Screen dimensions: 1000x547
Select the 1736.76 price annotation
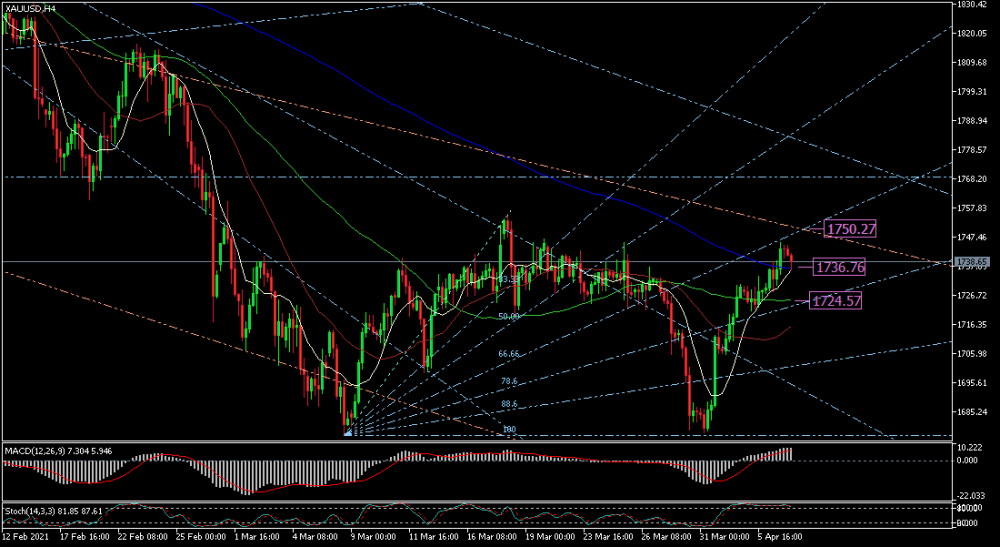[840, 267]
